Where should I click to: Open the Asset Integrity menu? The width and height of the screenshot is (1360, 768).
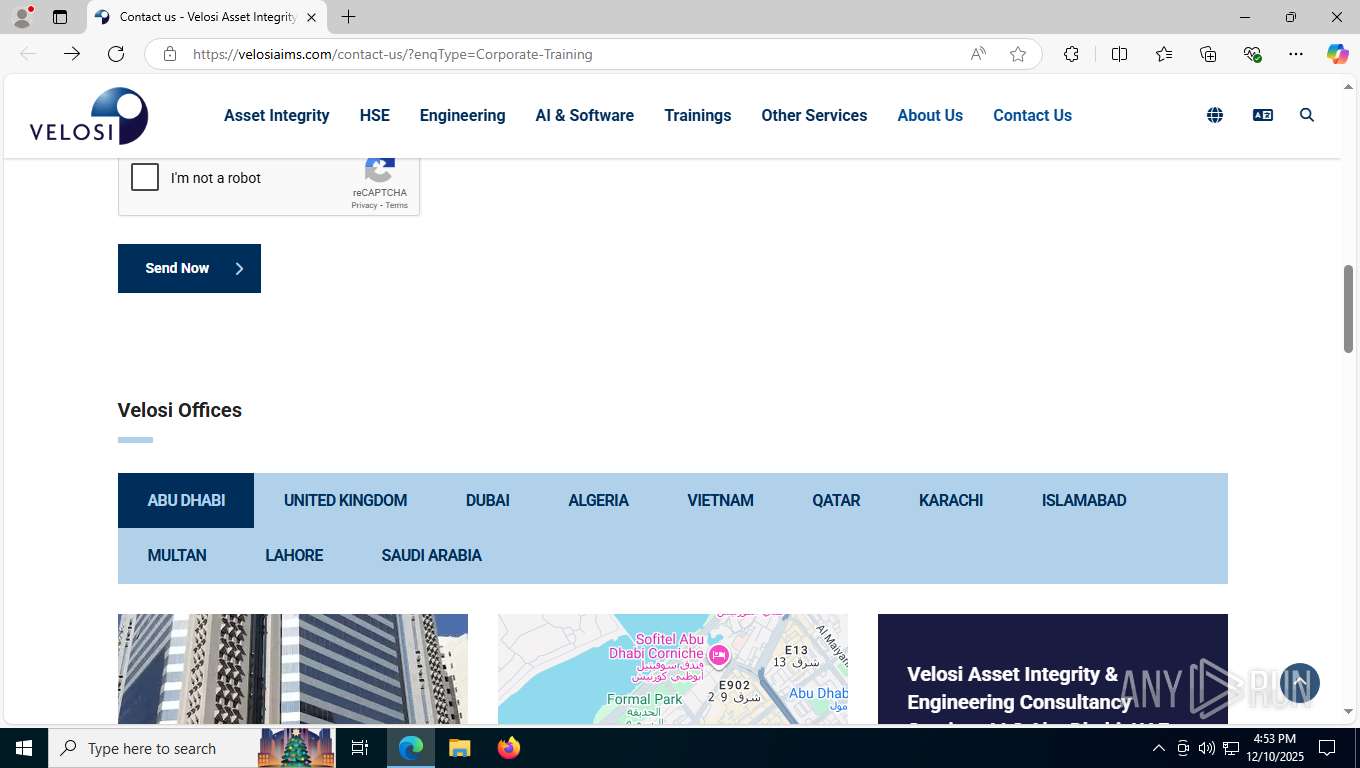coord(277,115)
